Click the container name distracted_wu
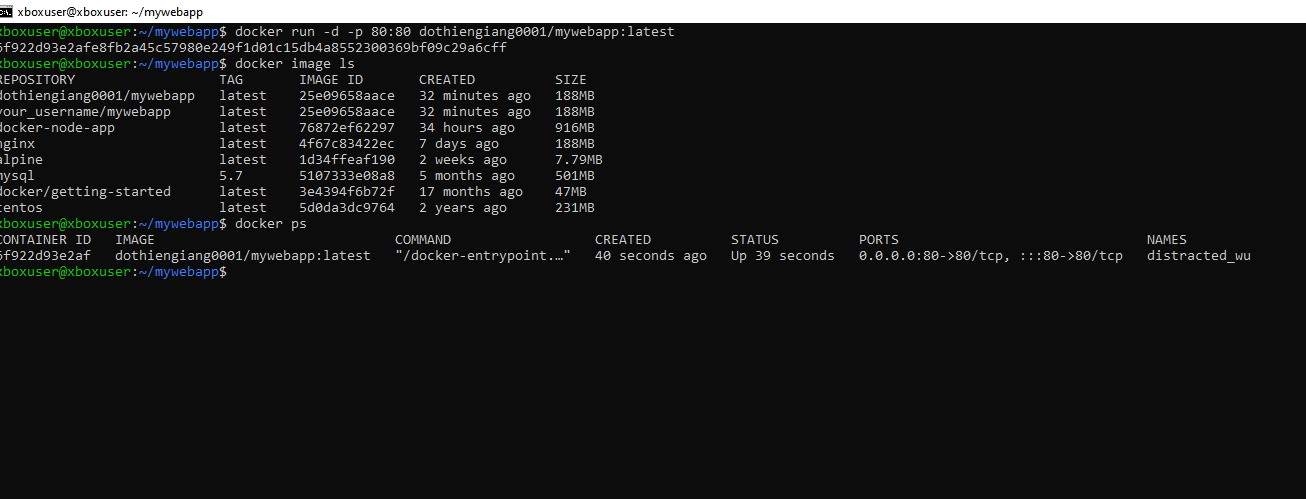This screenshot has width=1306, height=499. point(1198,256)
